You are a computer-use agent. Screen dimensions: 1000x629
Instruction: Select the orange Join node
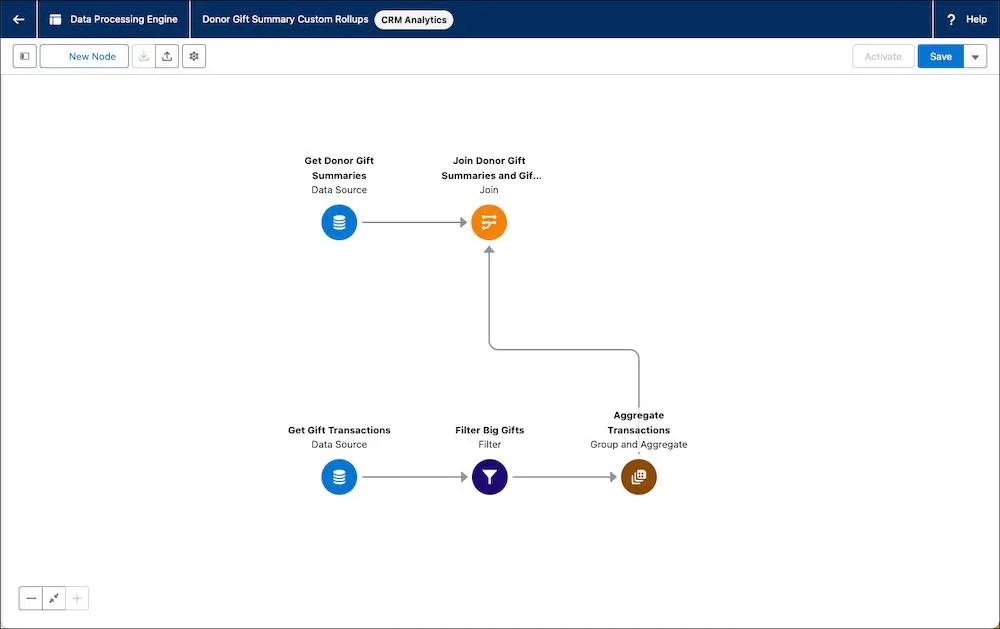pyautogui.click(x=489, y=222)
